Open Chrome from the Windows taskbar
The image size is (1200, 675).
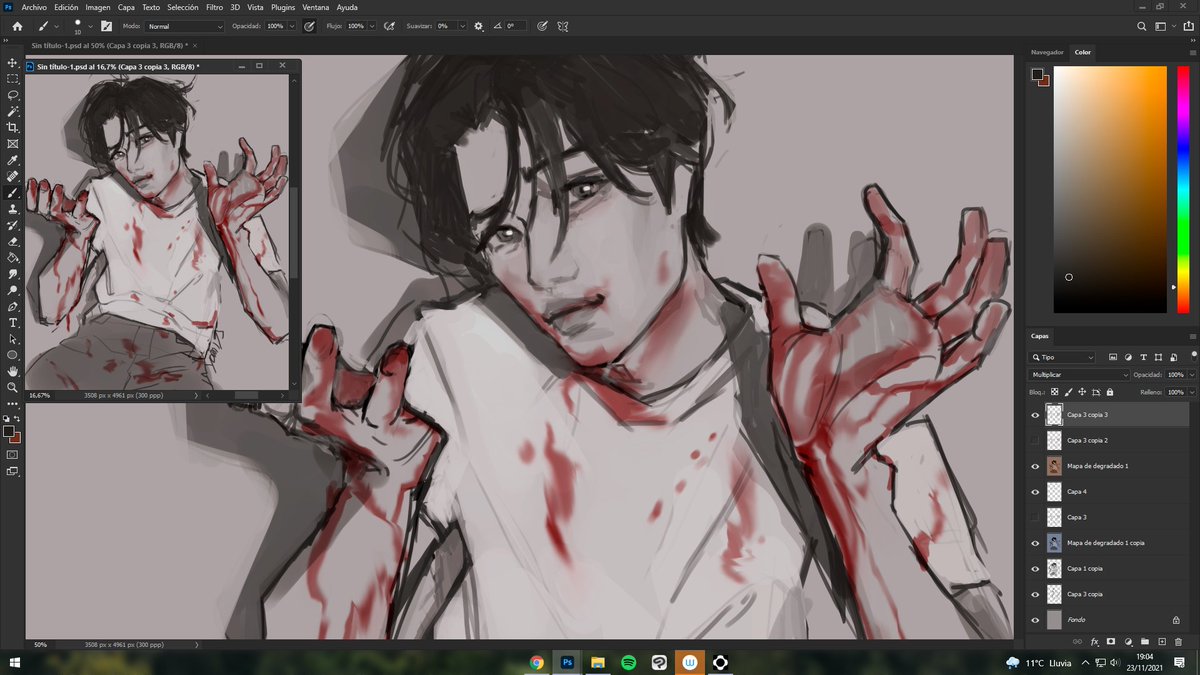pos(537,662)
